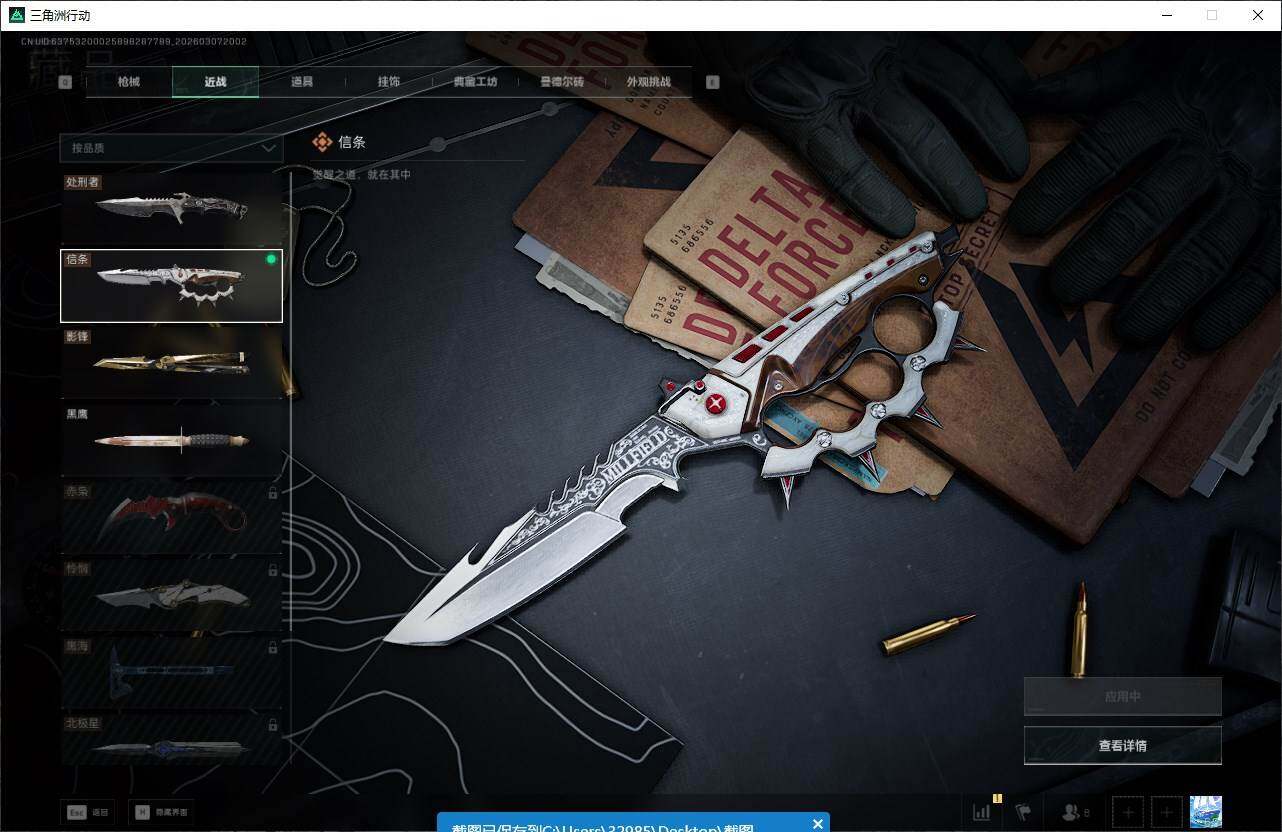
Task: Click the lock icon on 北极星
Action: pos(272,723)
